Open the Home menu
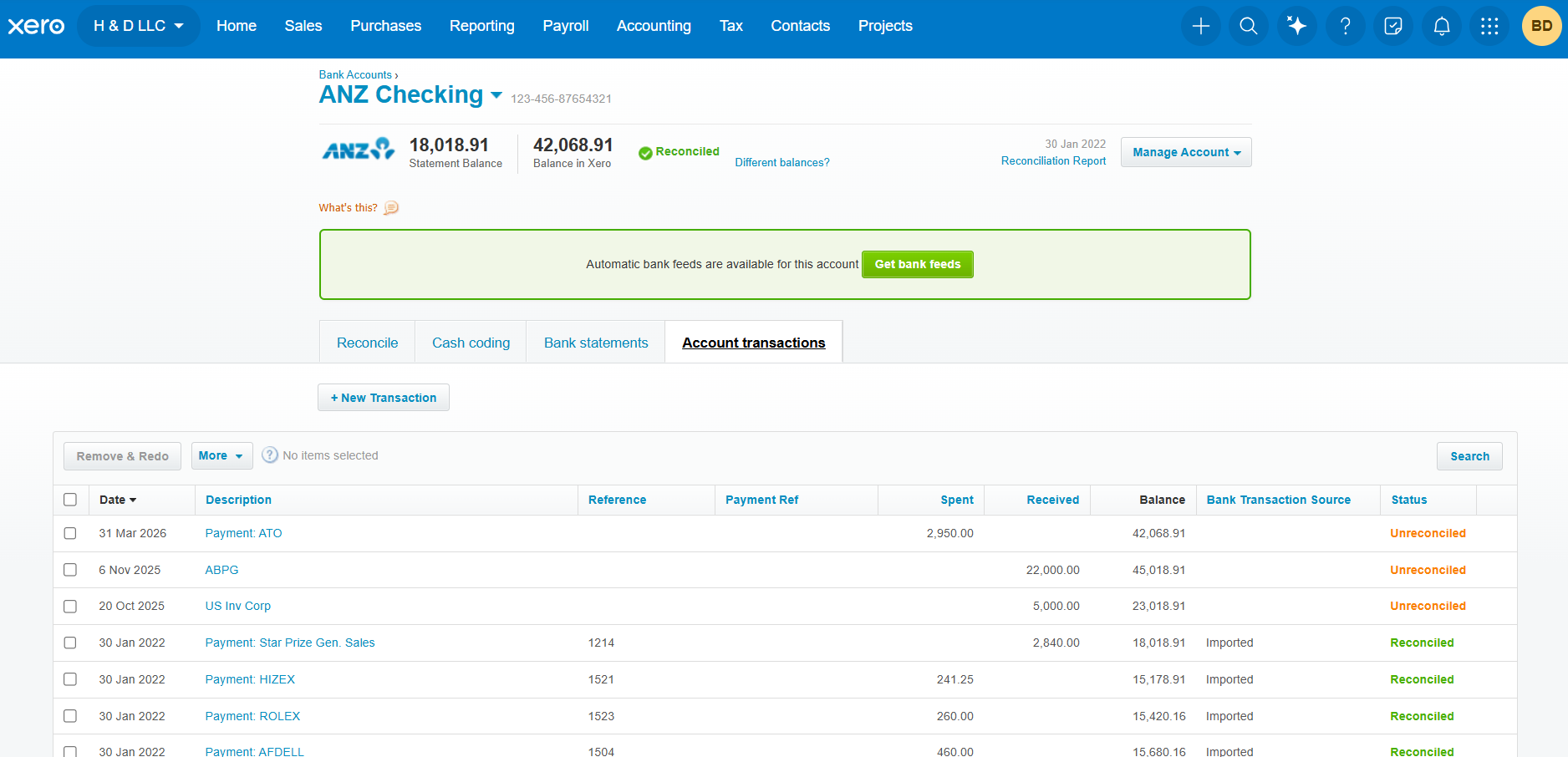 tap(237, 26)
